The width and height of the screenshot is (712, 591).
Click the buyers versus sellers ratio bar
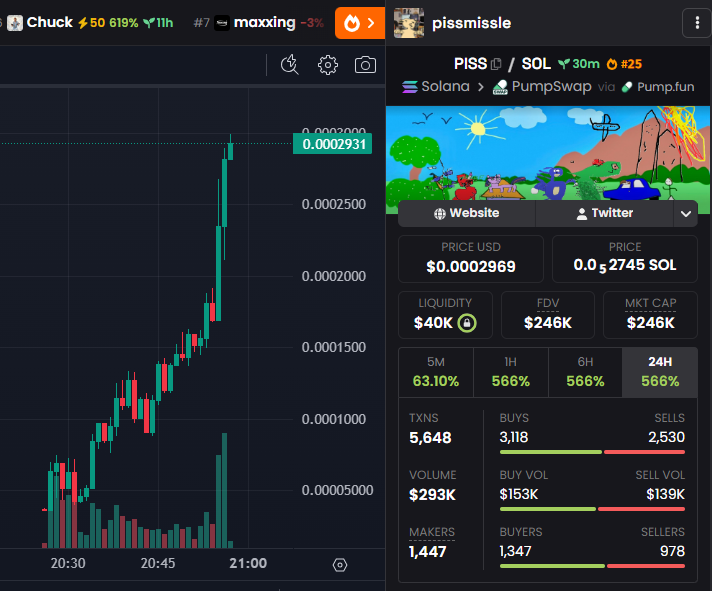(592, 566)
